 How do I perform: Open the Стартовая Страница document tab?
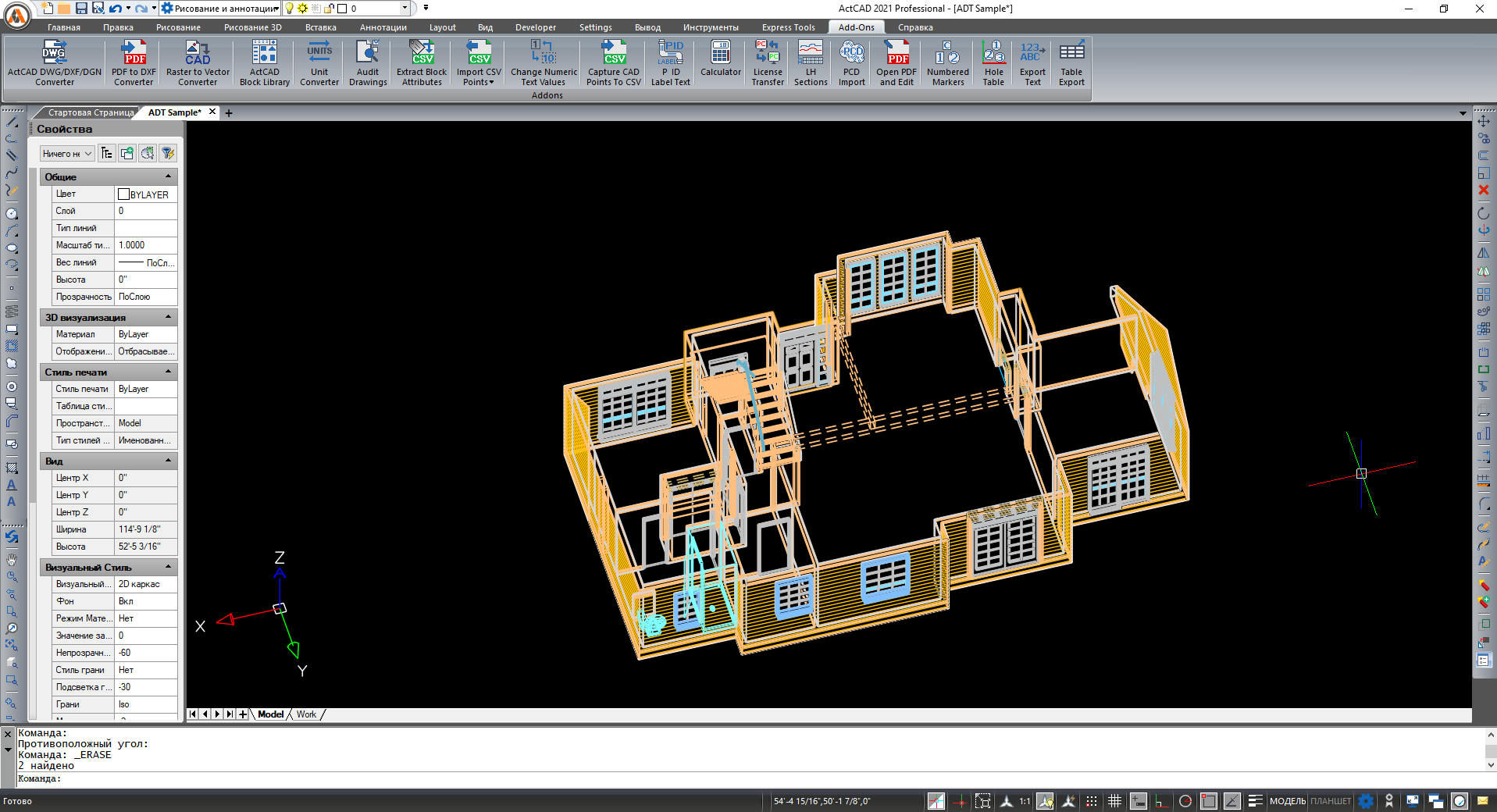91,112
